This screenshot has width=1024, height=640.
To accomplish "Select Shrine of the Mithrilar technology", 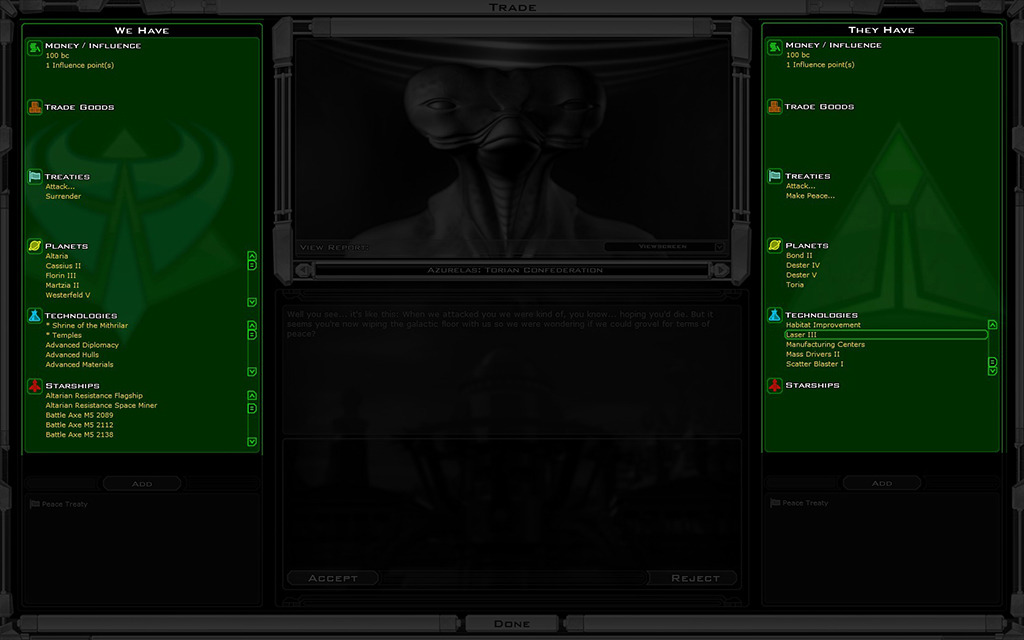I will (87, 325).
